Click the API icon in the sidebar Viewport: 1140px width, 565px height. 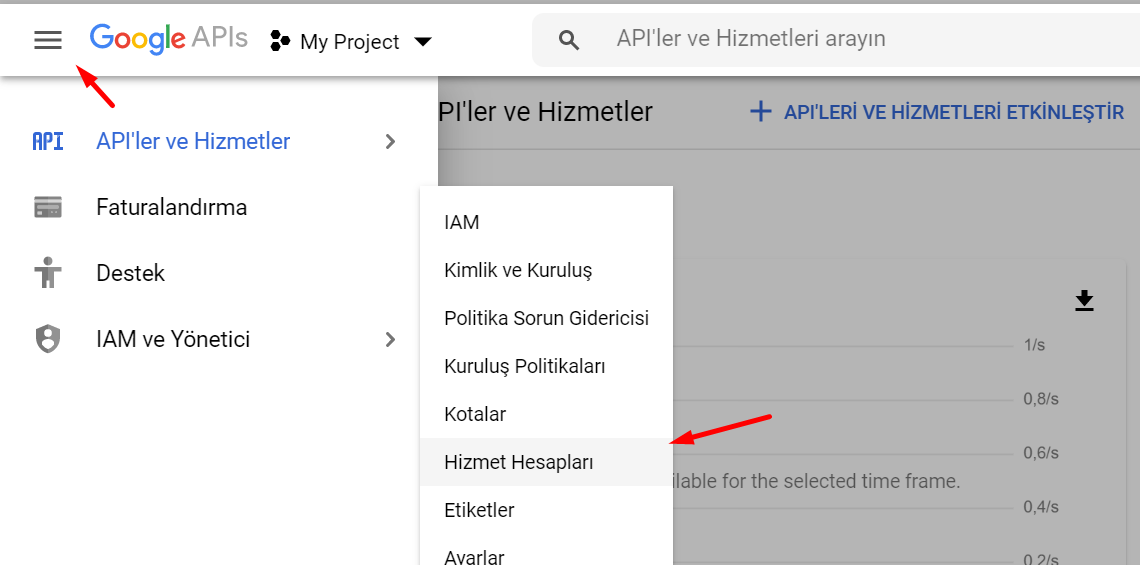pos(48,141)
